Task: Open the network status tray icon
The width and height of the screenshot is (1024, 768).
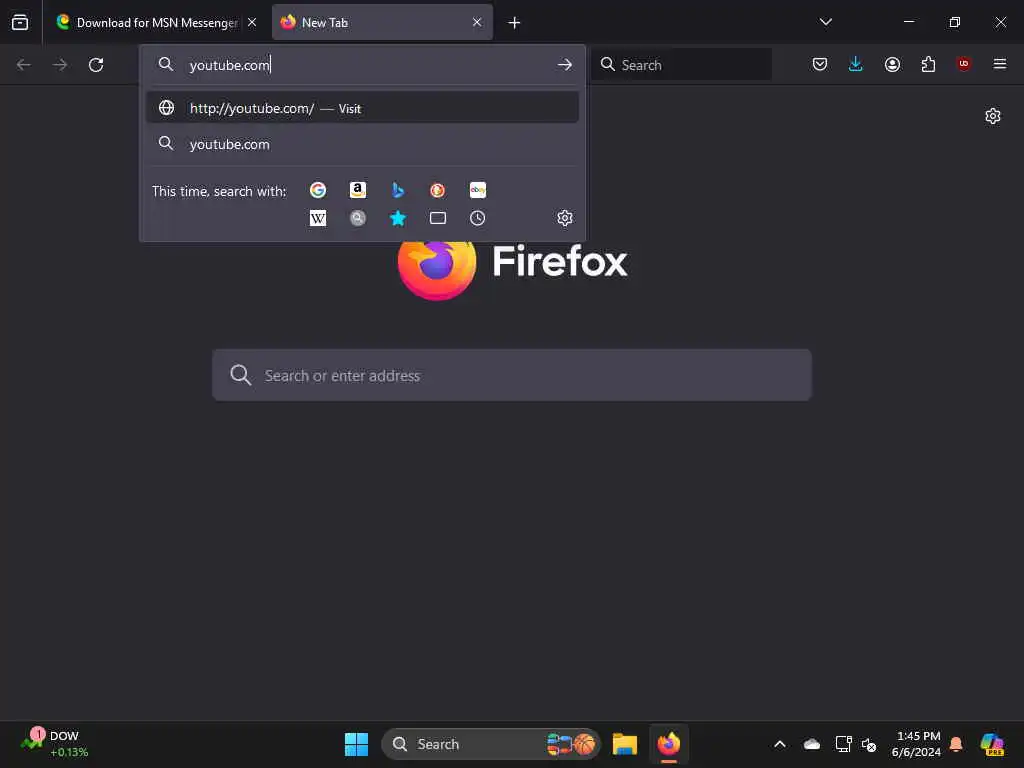Action: 843,744
